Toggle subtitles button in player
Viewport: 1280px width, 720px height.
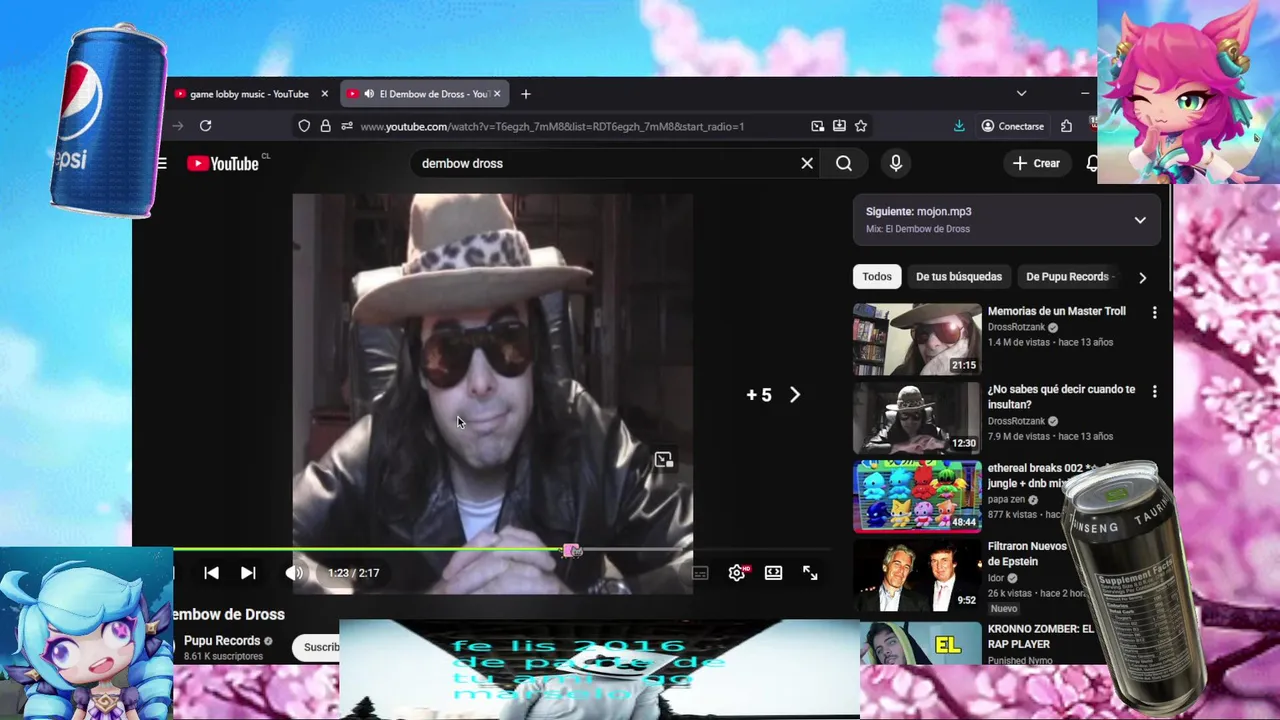[700, 573]
